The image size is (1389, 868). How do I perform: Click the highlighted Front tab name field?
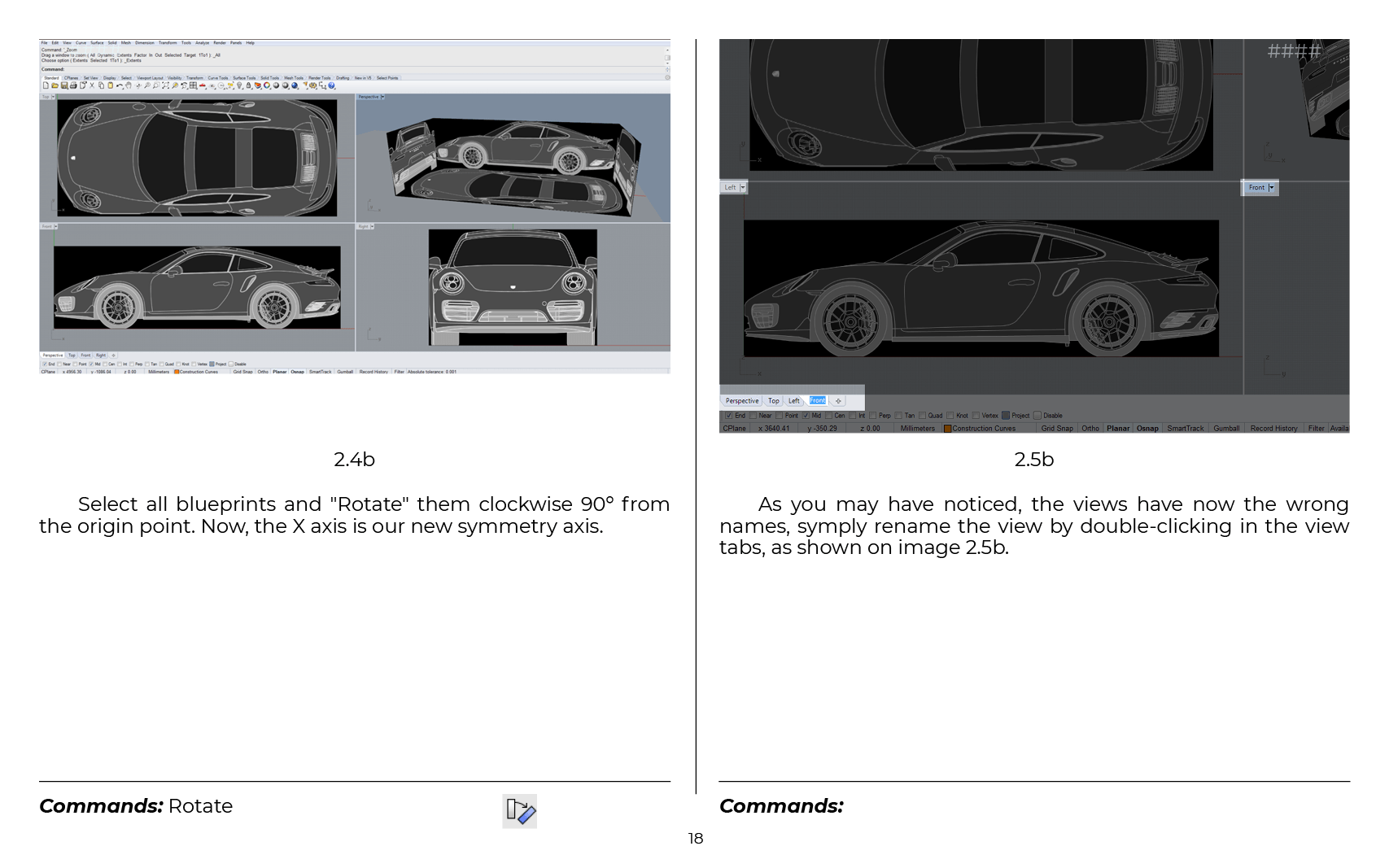(818, 401)
